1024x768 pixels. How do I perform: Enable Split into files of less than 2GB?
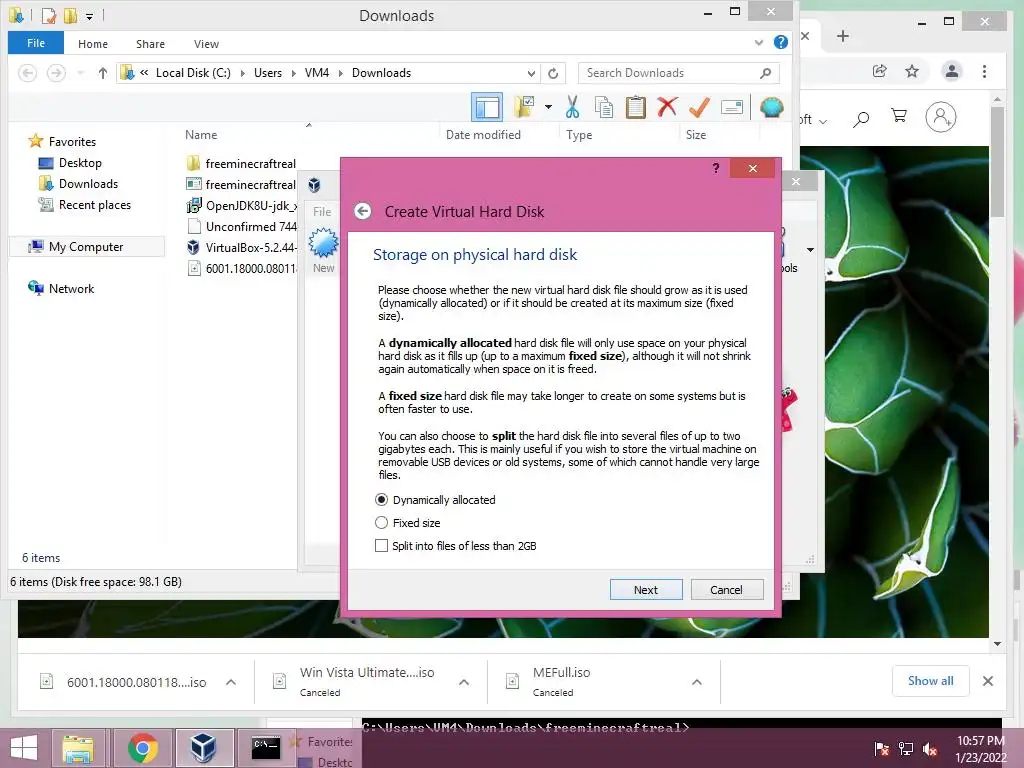tap(381, 545)
